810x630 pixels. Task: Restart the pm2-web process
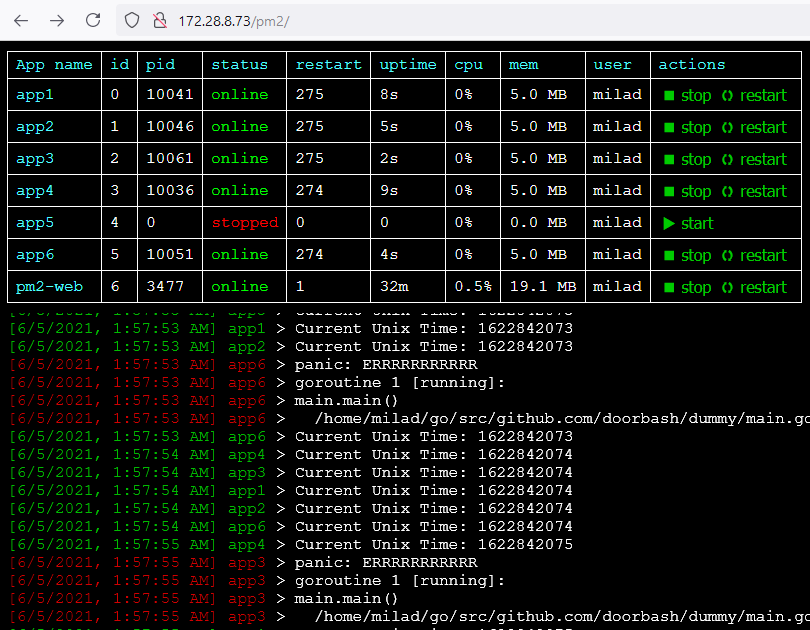[x=754, y=288]
